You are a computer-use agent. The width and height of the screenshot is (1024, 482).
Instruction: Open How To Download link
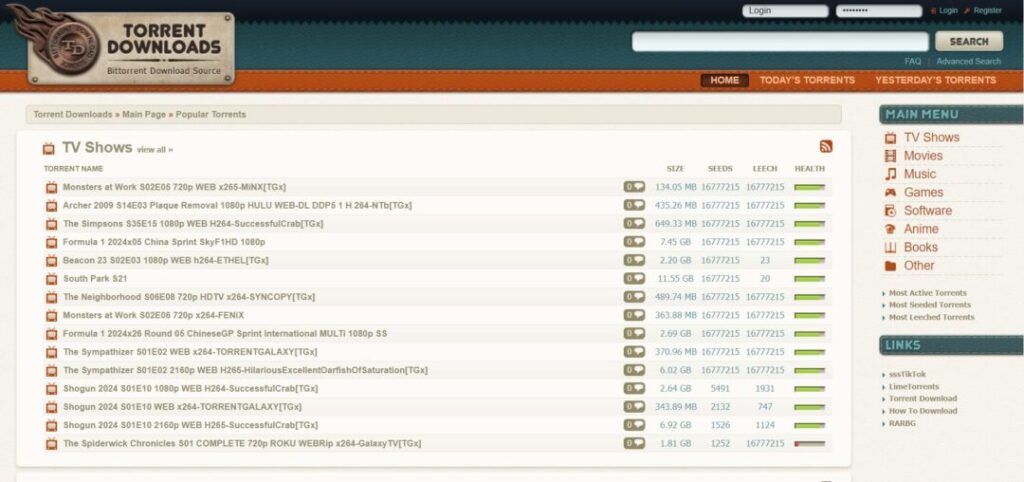[923, 411]
